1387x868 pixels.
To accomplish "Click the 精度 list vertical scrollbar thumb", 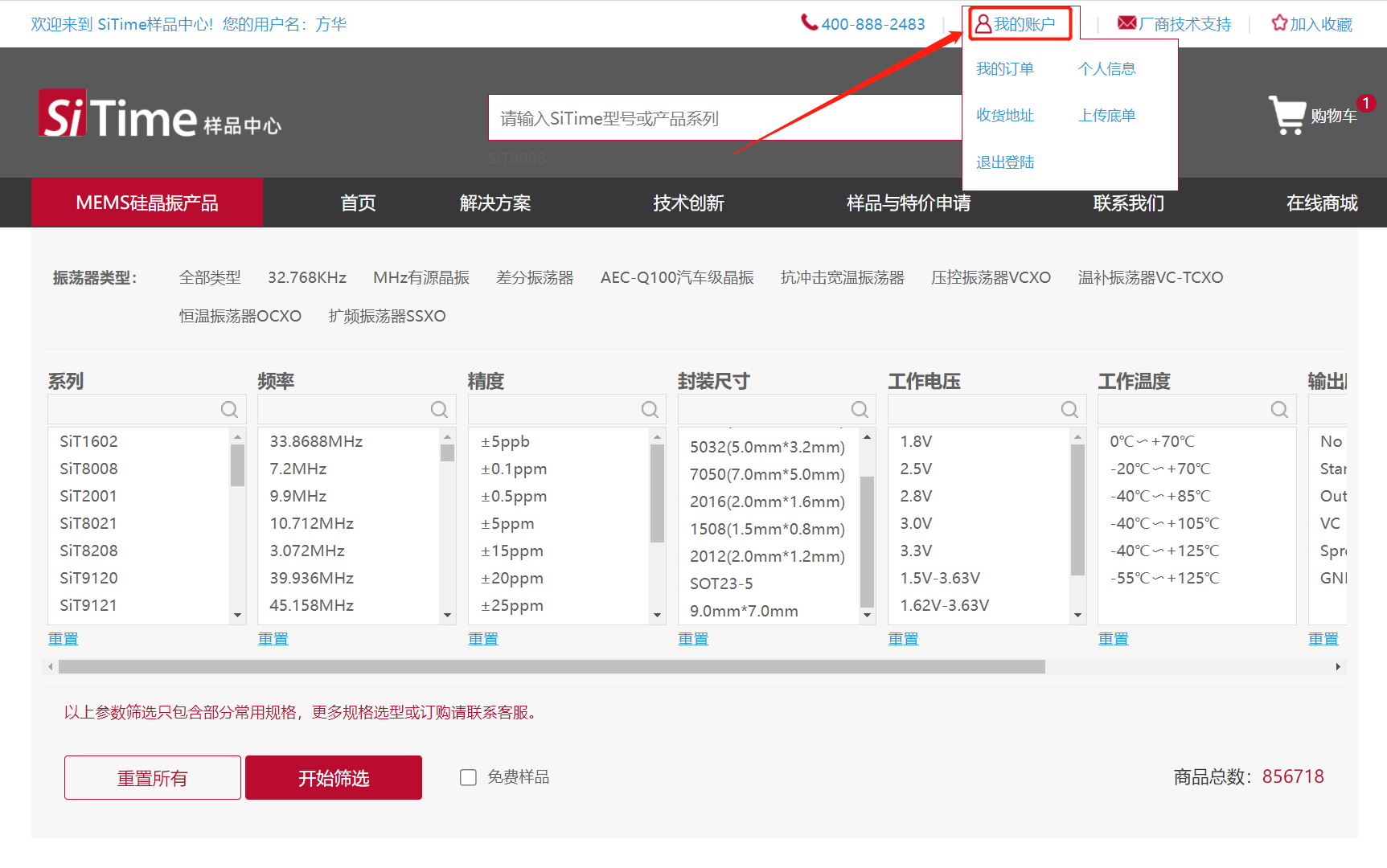I will pos(658,493).
